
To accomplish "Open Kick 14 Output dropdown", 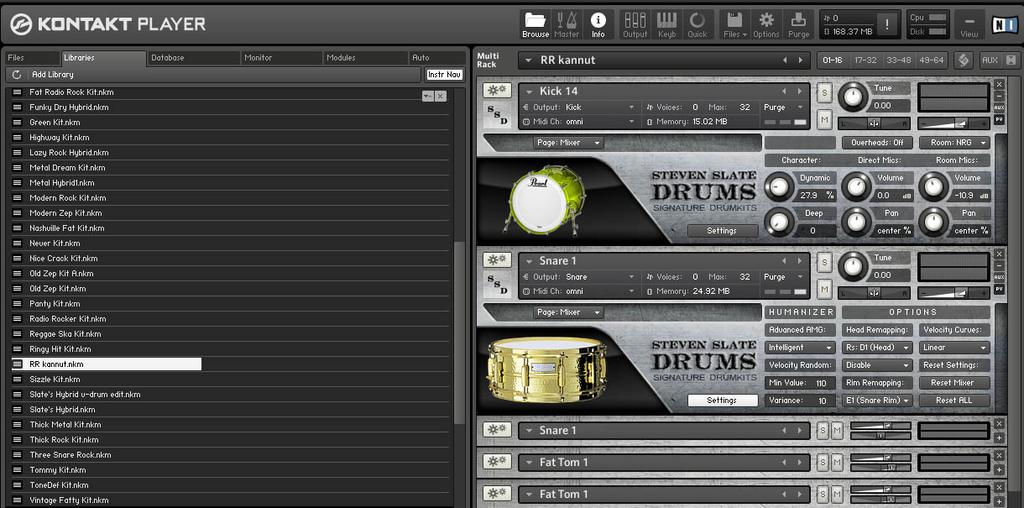I will [x=579, y=107].
